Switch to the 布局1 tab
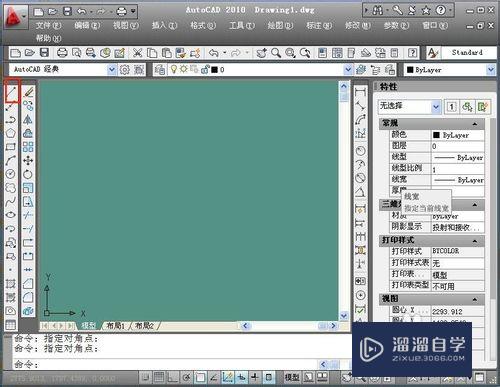Screen dimensions: 500x387 click(115, 326)
